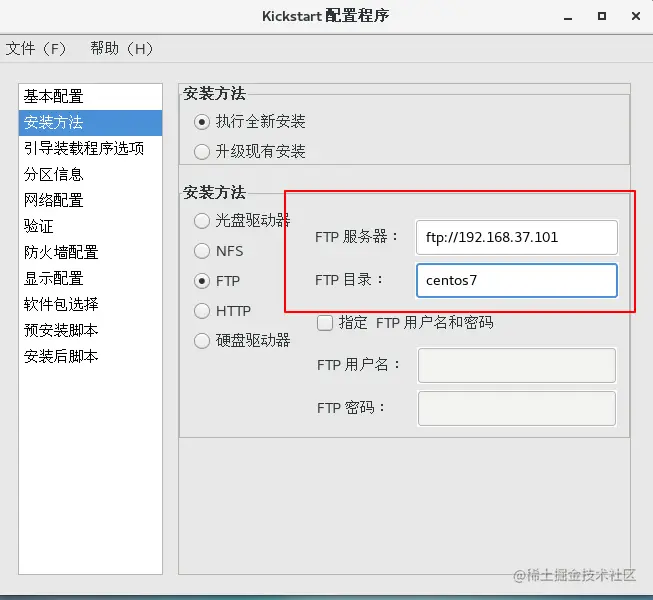Click the FTP 用户名 input field
Image resolution: width=653 pixels, height=600 pixels.
click(x=516, y=365)
